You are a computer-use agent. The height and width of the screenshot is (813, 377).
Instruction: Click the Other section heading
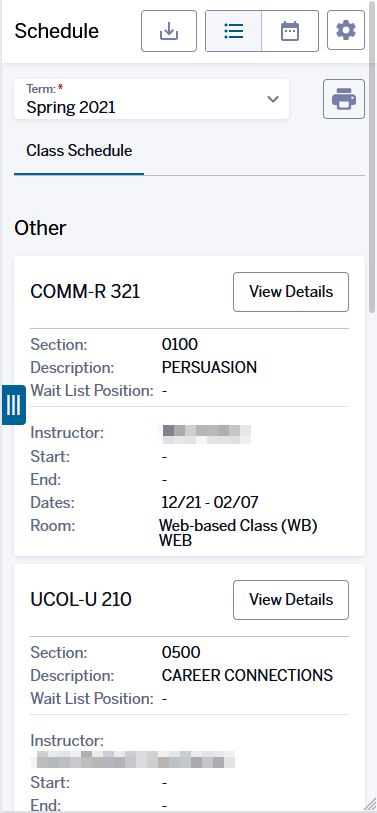point(40,228)
